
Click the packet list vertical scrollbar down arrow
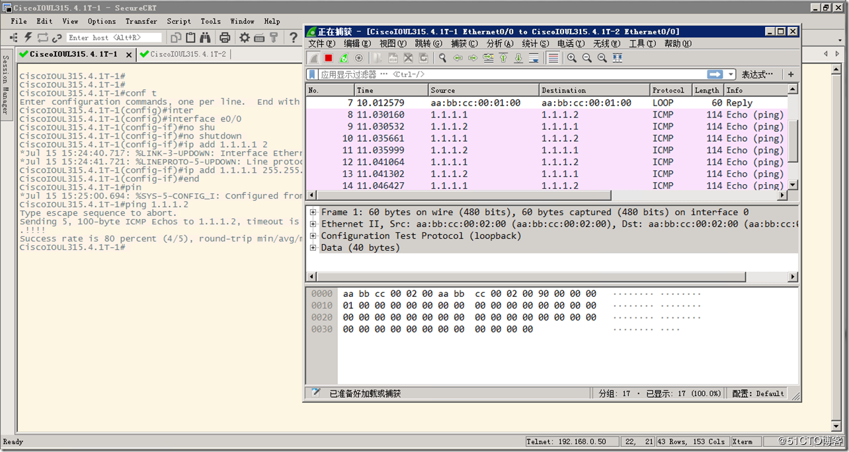(793, 185)
